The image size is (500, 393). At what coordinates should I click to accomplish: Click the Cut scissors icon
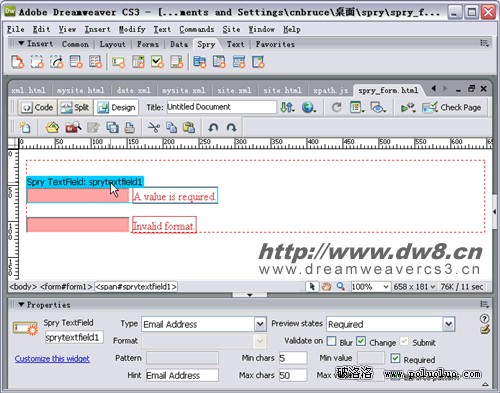pyautogui.click(x=154, y=127)
